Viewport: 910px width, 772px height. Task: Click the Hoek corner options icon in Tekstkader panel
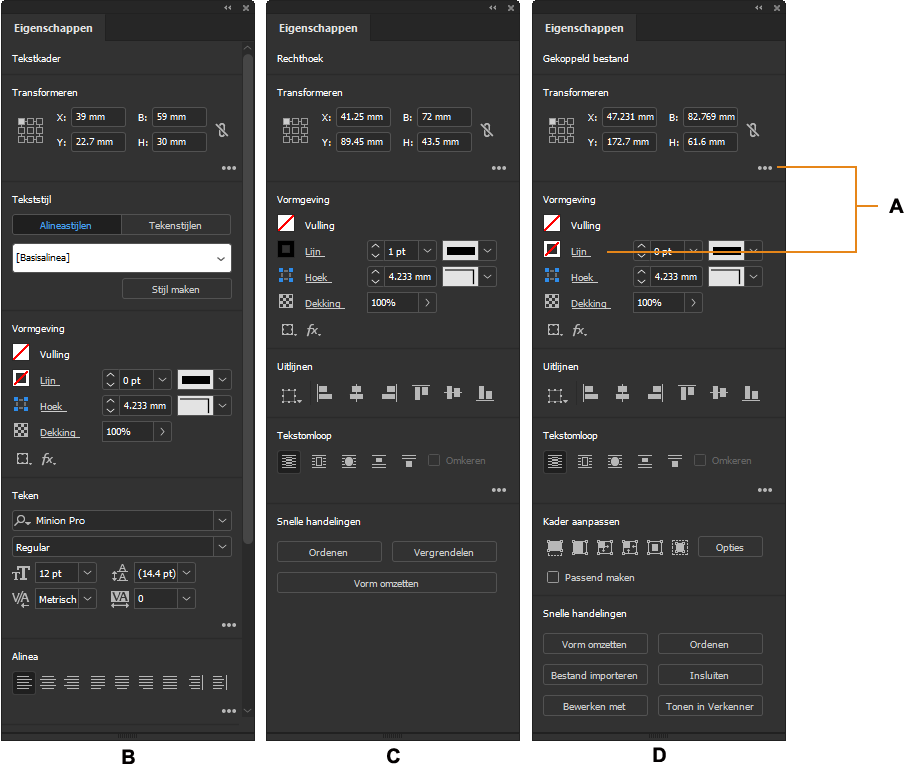pos(21,405)
